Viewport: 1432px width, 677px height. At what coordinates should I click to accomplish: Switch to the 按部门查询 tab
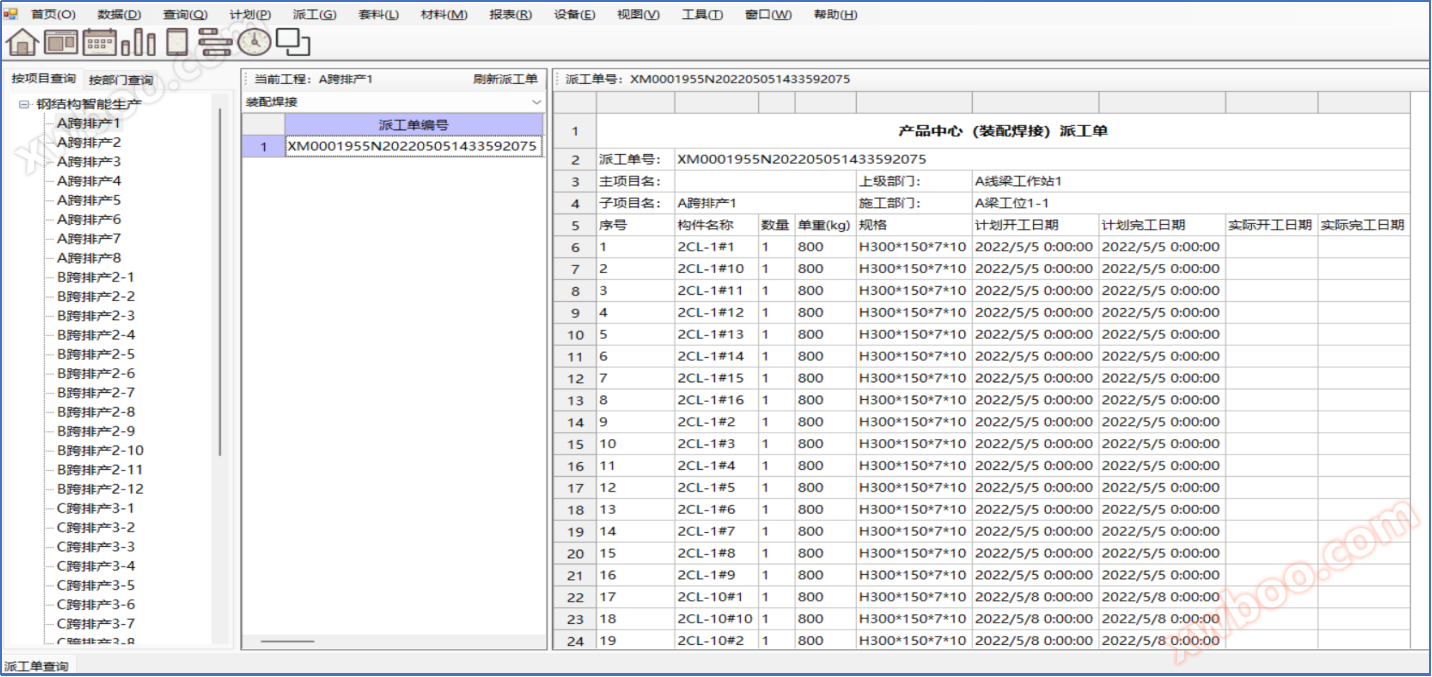pos(121,80)
